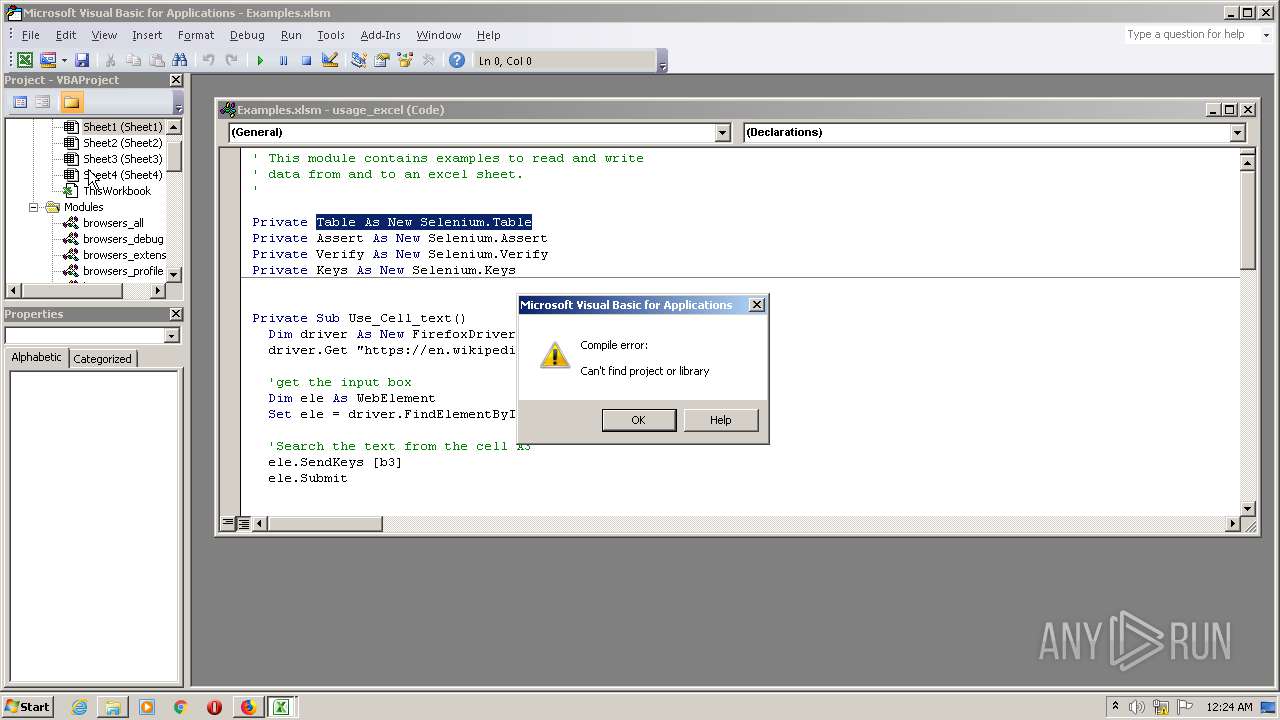Select browsers_all module
The image size is (1280, 720).
(113, 223)
